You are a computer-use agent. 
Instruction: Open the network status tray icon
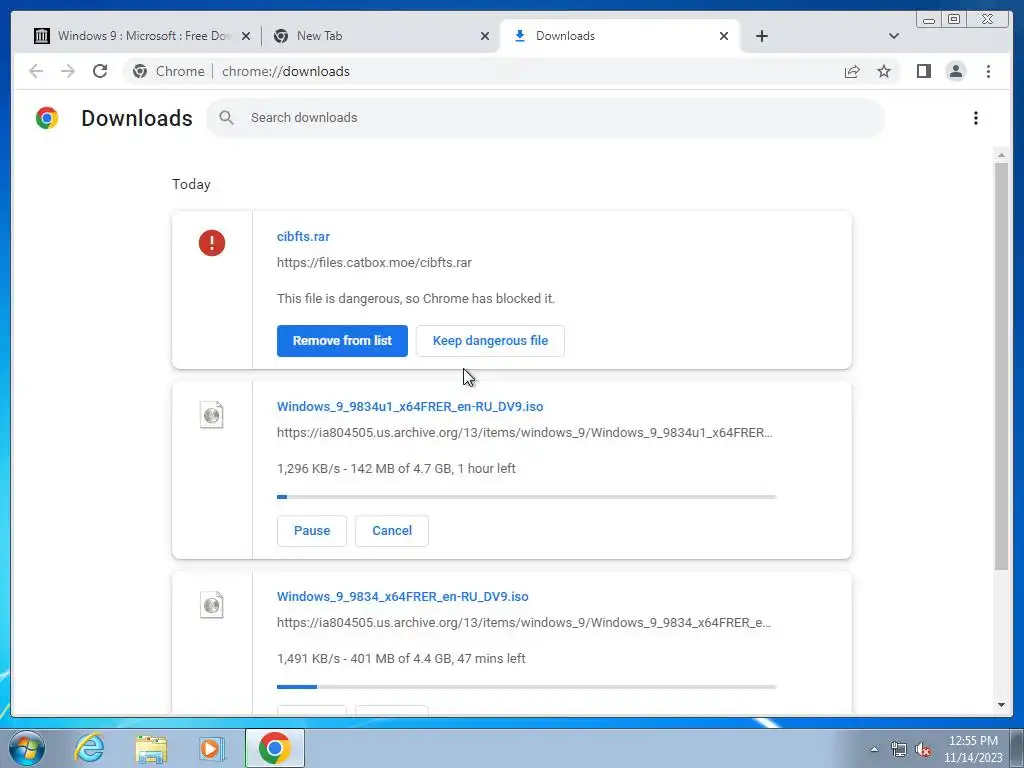pos(899,749)
